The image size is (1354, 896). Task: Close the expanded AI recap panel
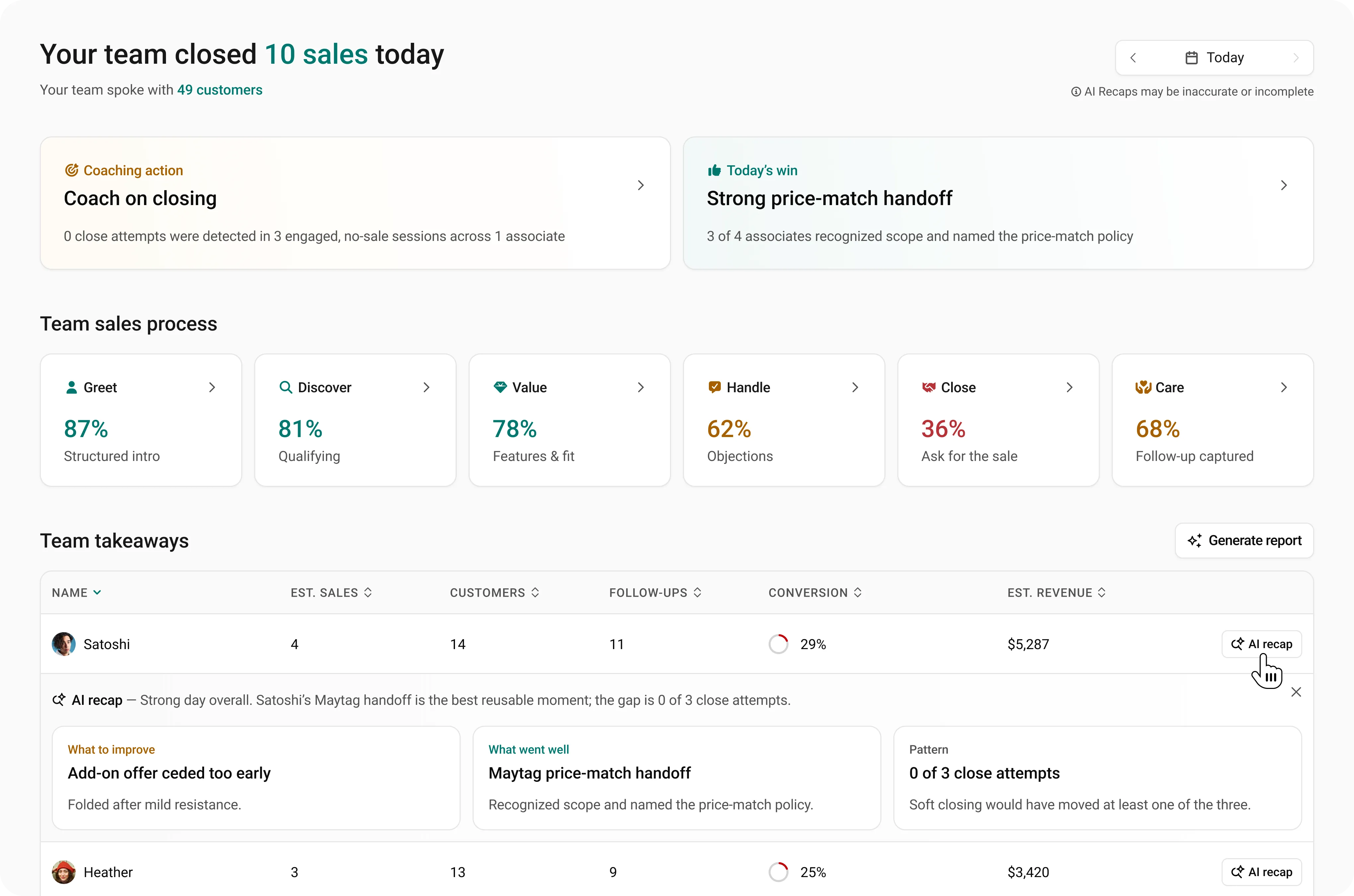[x=1296, y=692]
